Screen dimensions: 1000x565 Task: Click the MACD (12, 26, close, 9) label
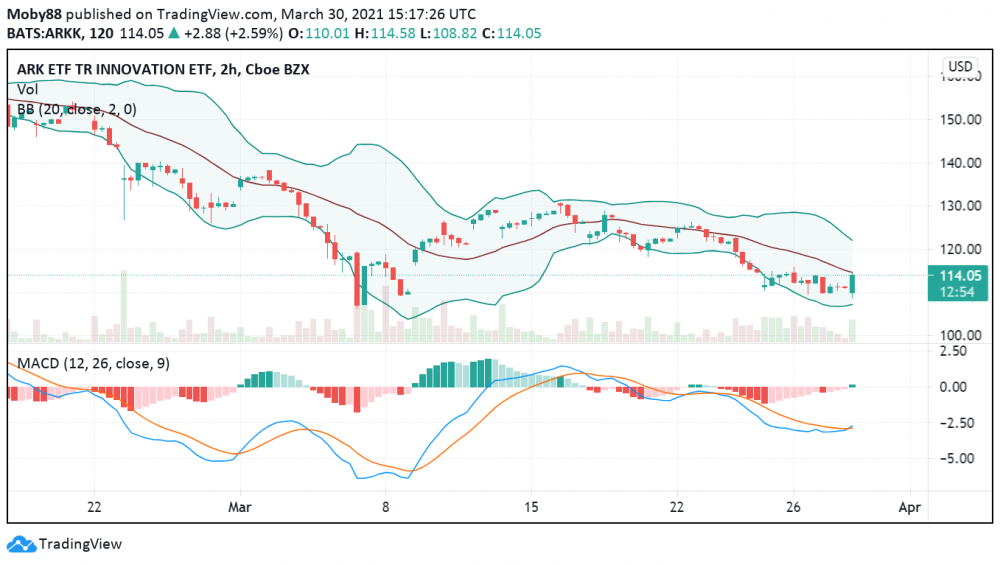93,363
